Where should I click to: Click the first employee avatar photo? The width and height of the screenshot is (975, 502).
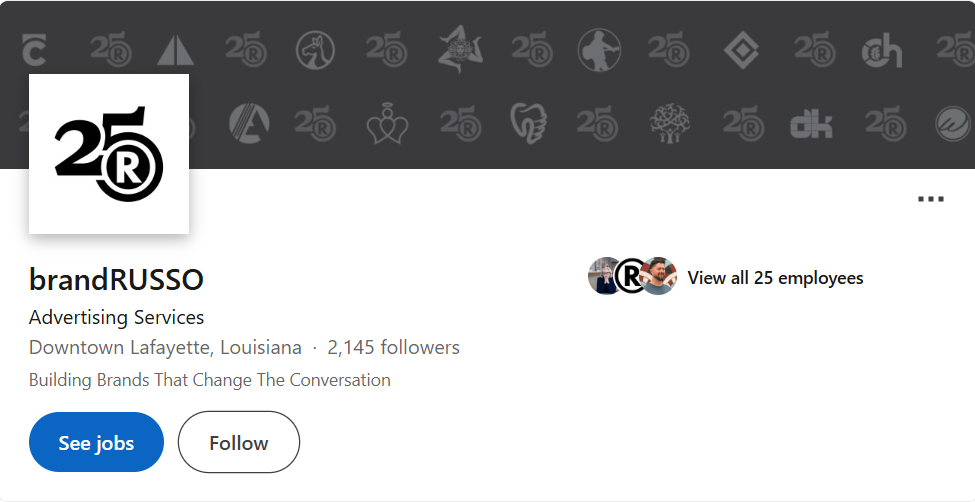(603, 276)
